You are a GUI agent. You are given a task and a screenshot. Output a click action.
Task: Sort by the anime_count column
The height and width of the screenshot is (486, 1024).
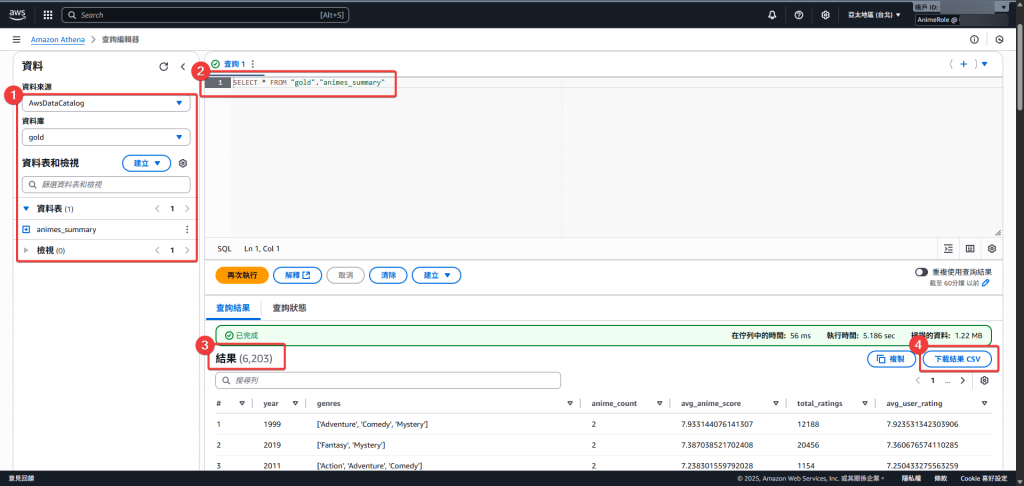click(660, 404)
